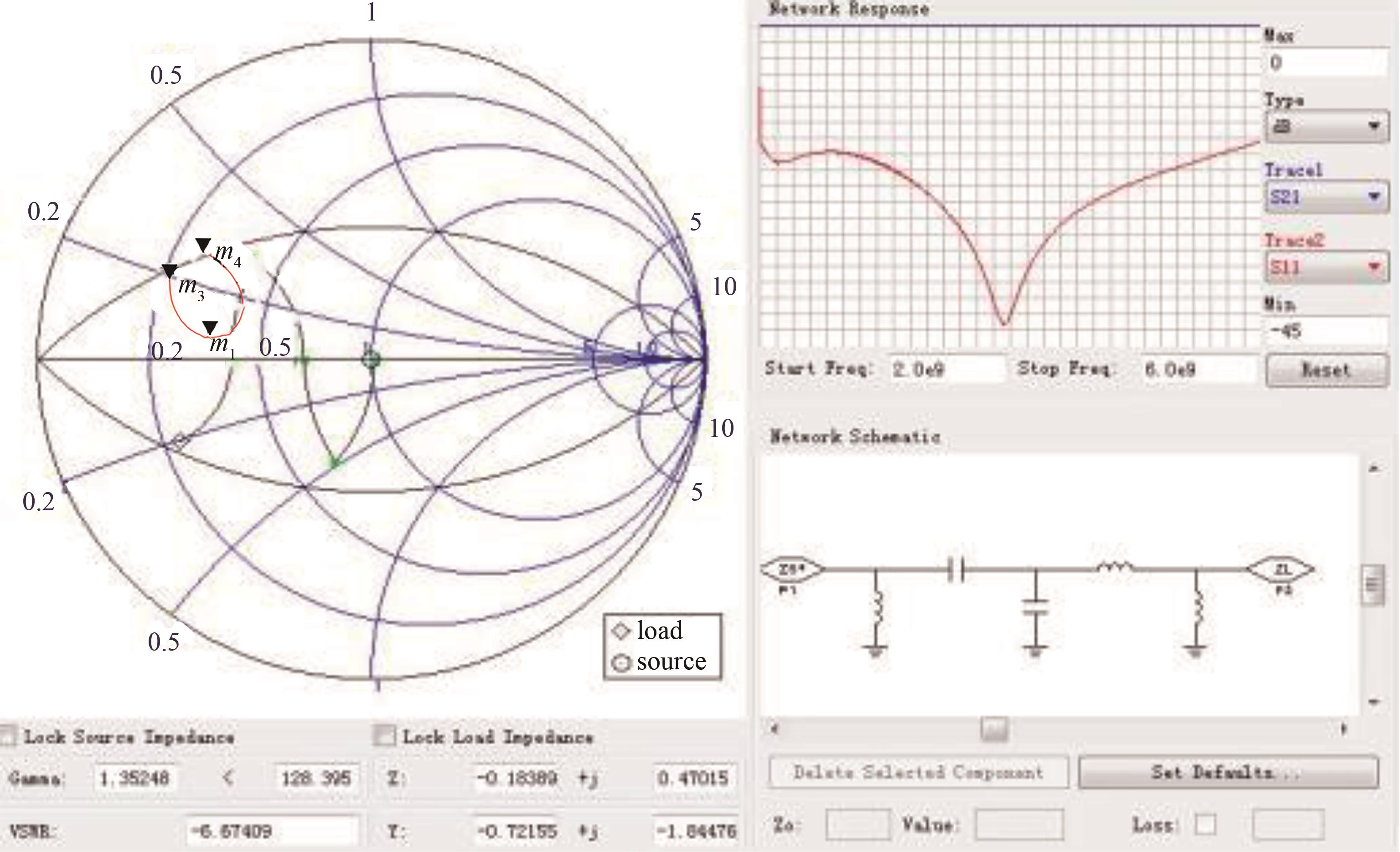Open the Trace1 S21 dropdown
The width and height of the screenshot is (1400, 852).
(1327, 197)
